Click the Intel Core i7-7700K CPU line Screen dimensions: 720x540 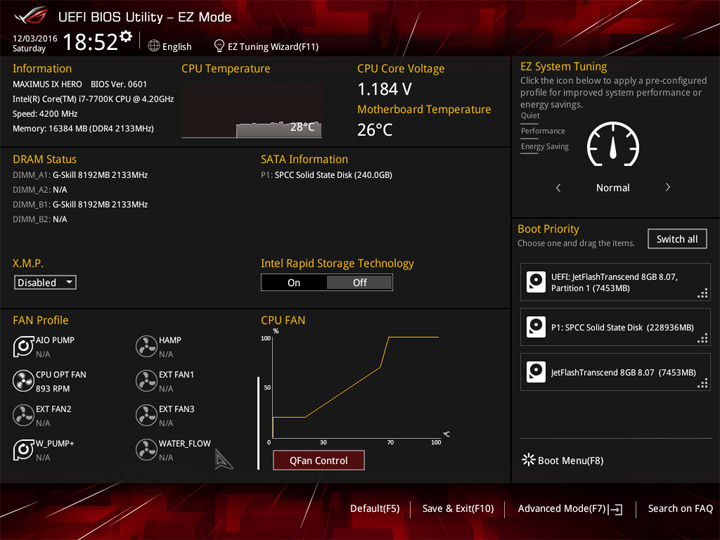(93, 99)
